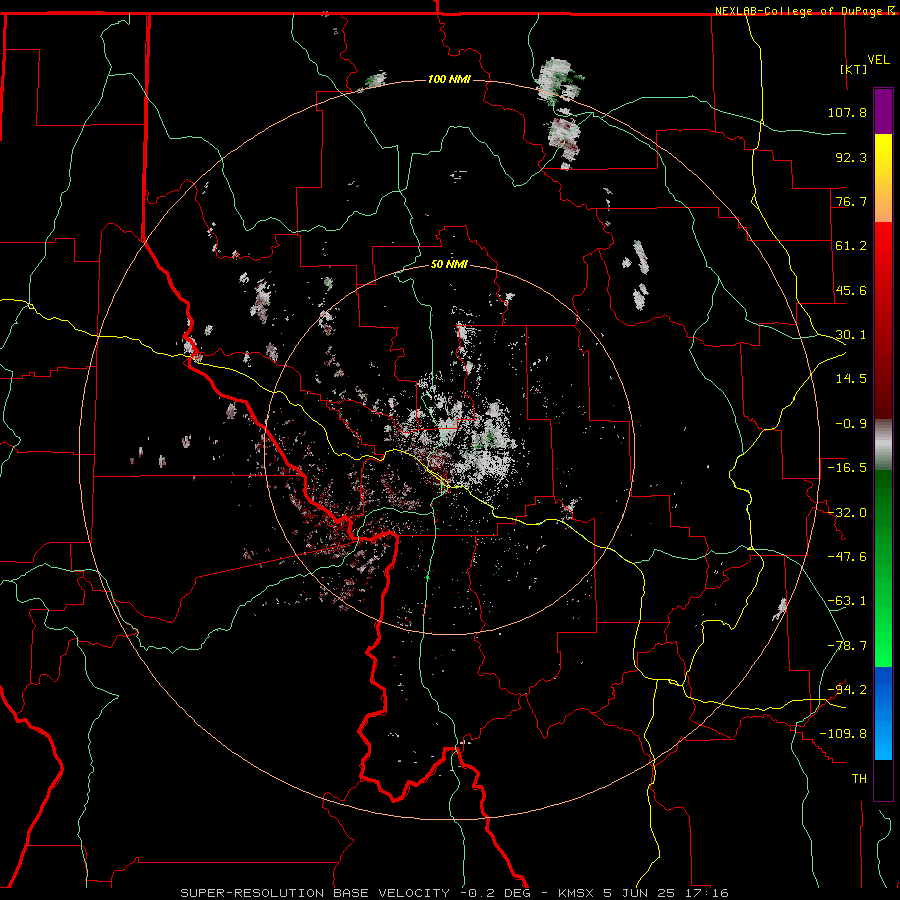Click the 30.1 velocity scale value
Viewport: 900px width, 900px height.
[851, 335]
